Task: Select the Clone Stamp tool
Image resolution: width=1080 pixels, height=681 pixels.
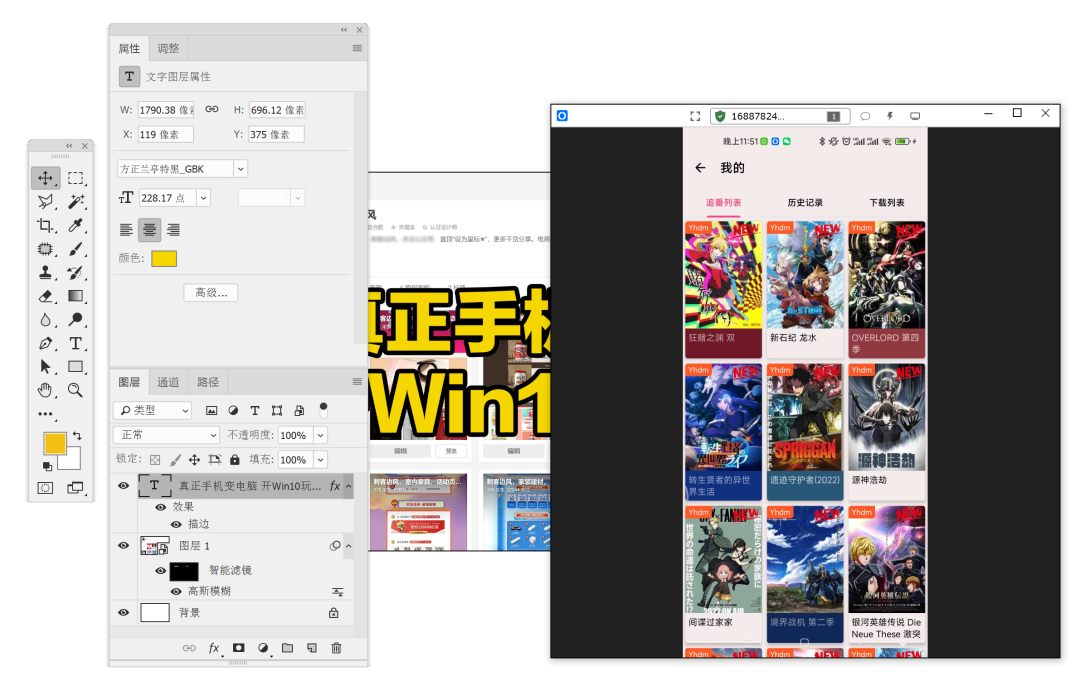Action: click(45, 272)
